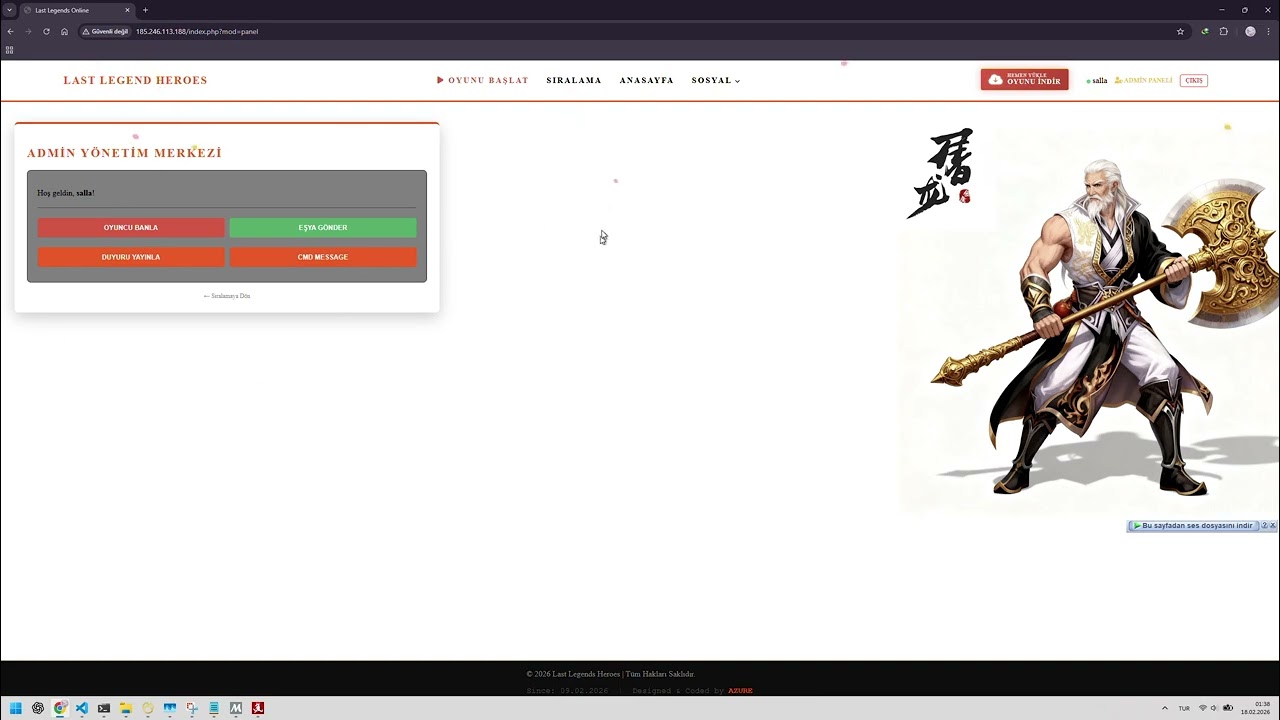1280x720 pixels.
Task: Click the TUR language indicator
Action: click(1184, 708)
